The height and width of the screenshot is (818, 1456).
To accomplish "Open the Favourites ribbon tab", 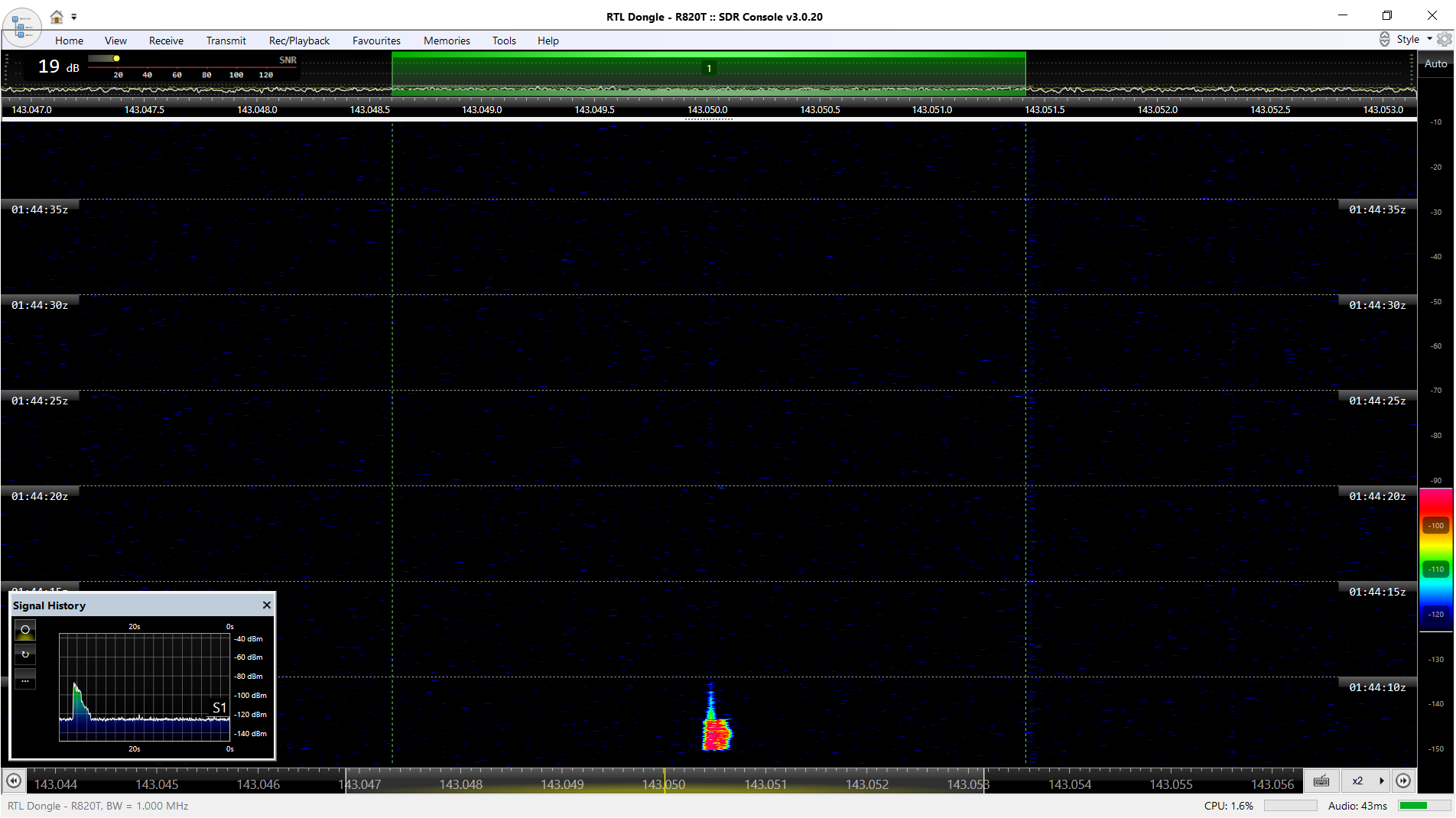I will [x=376, y=41].
